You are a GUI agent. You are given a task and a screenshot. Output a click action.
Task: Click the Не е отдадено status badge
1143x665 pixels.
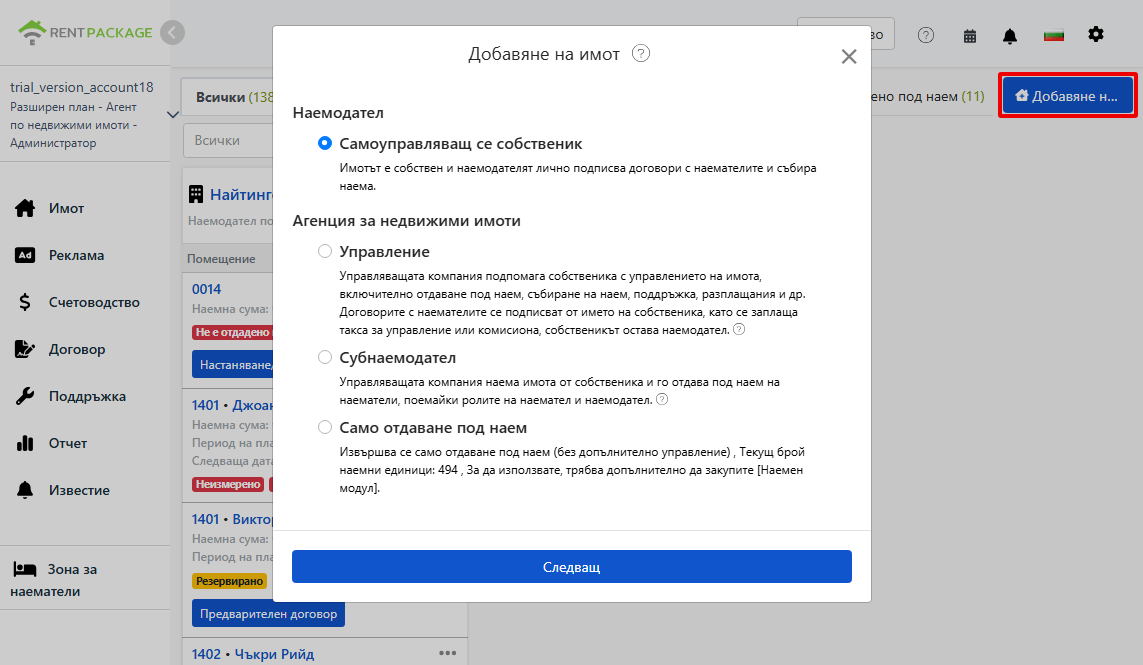(x=233, y=332)
